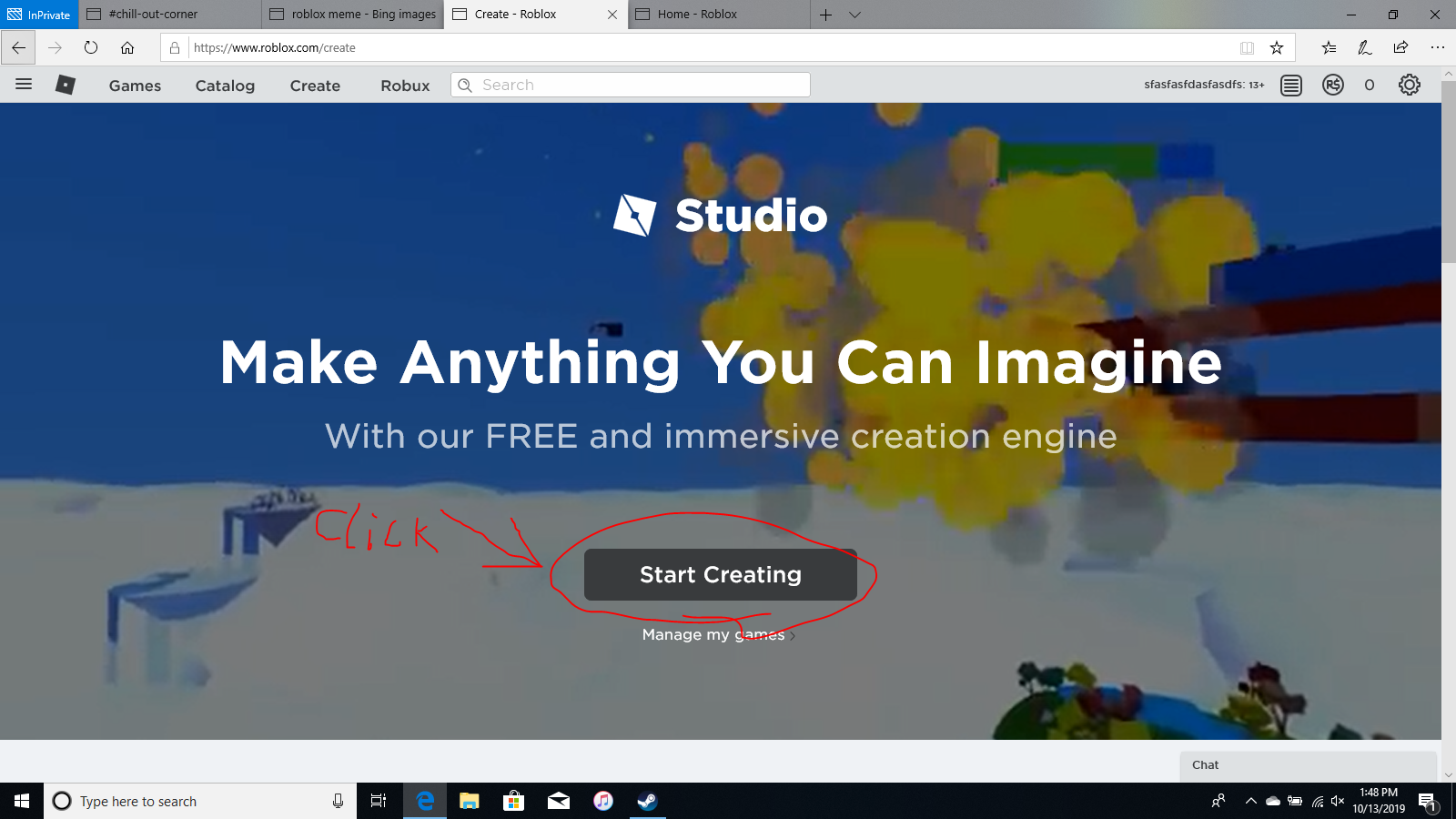Refresh the current page
The height and width of the screenshot is (819, 1456).
pyautogui.click(x=91, y=48)
